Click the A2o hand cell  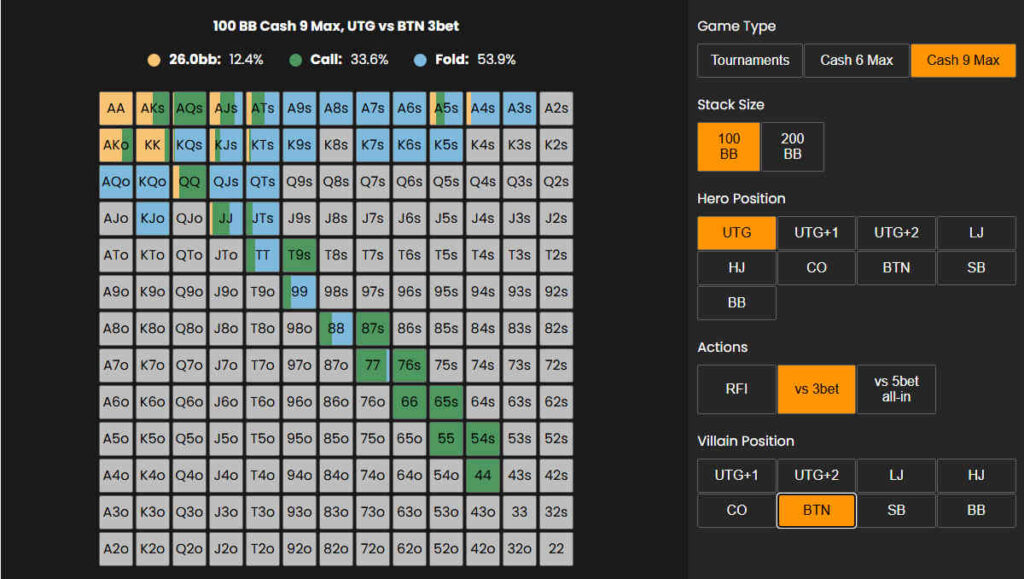point(116,549)
